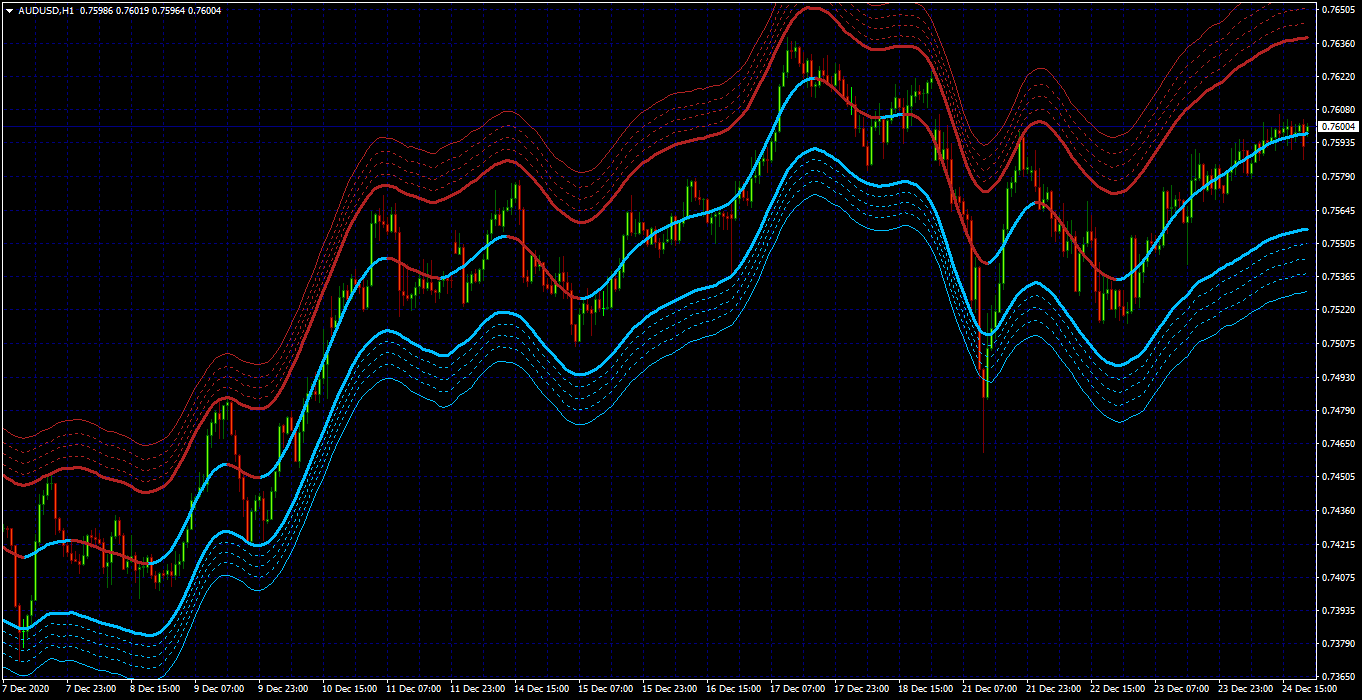Click the 0.76080 price scale label

coord(1339,110)
